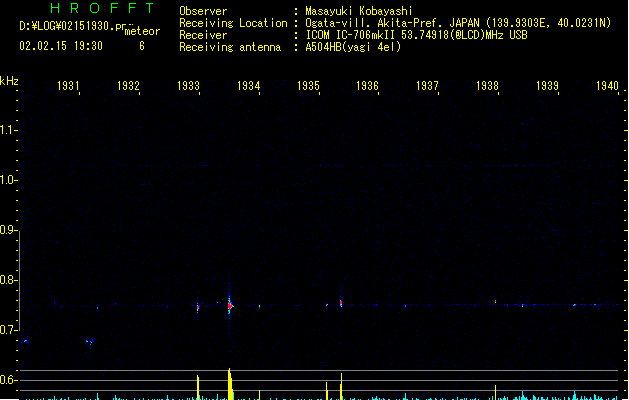Click the HROFFT title text
Image resolution: width=629 pixels, height=400 pixels.
[x=102, y=8]
